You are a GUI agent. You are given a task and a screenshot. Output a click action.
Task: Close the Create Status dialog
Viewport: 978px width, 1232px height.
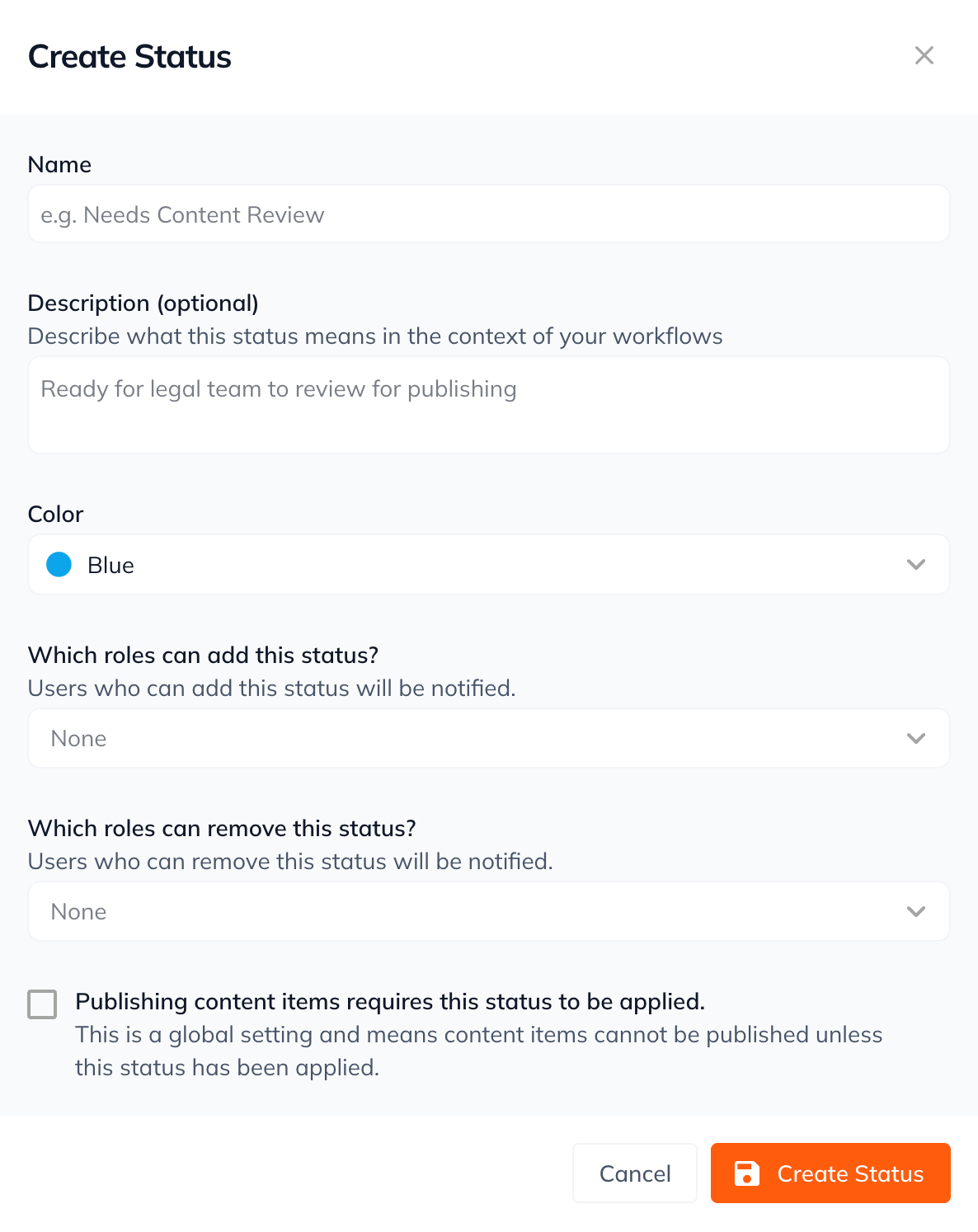[x=924, y=55]
